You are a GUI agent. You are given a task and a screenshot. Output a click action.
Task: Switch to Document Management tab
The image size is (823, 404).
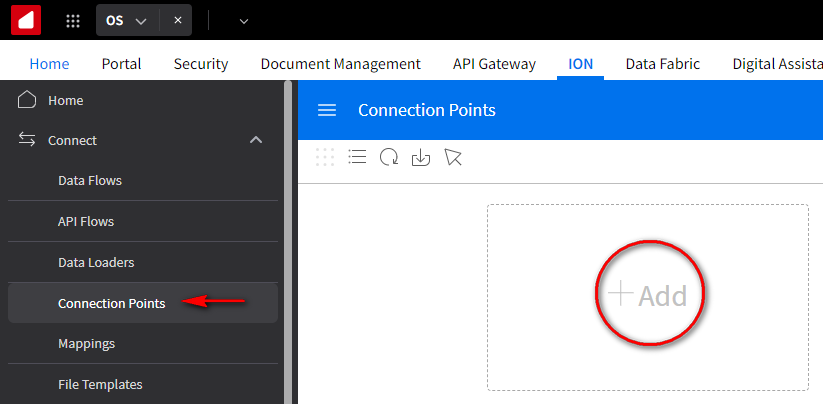coord(340,64)
